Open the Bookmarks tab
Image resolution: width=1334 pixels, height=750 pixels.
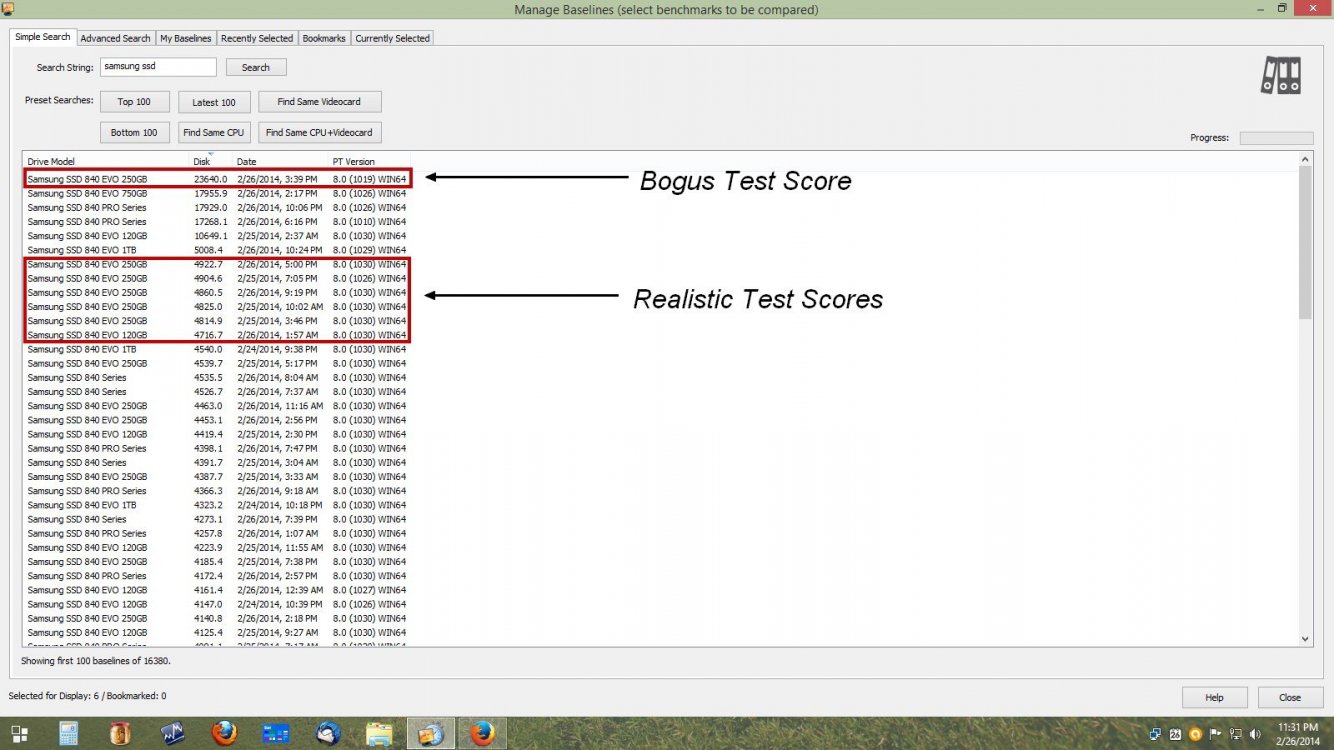coord(324,38)
